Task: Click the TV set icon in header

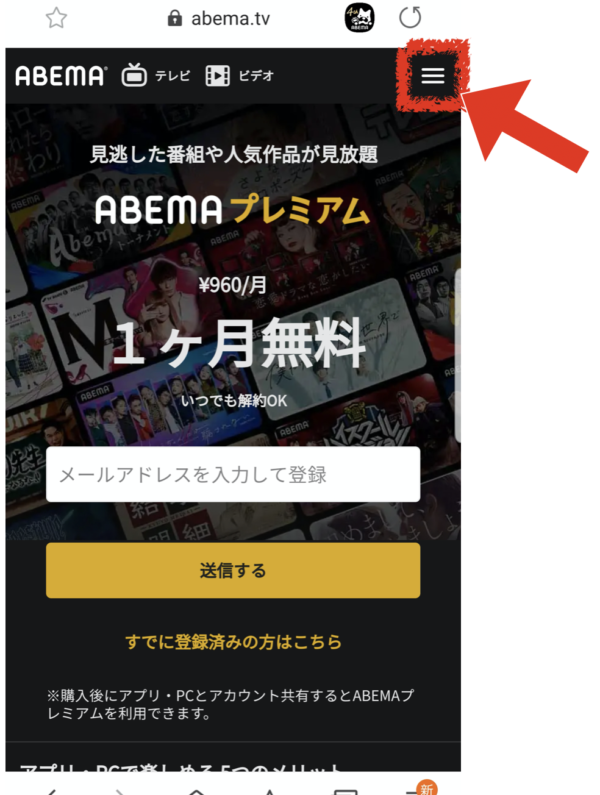Action: tap(134, 75)
